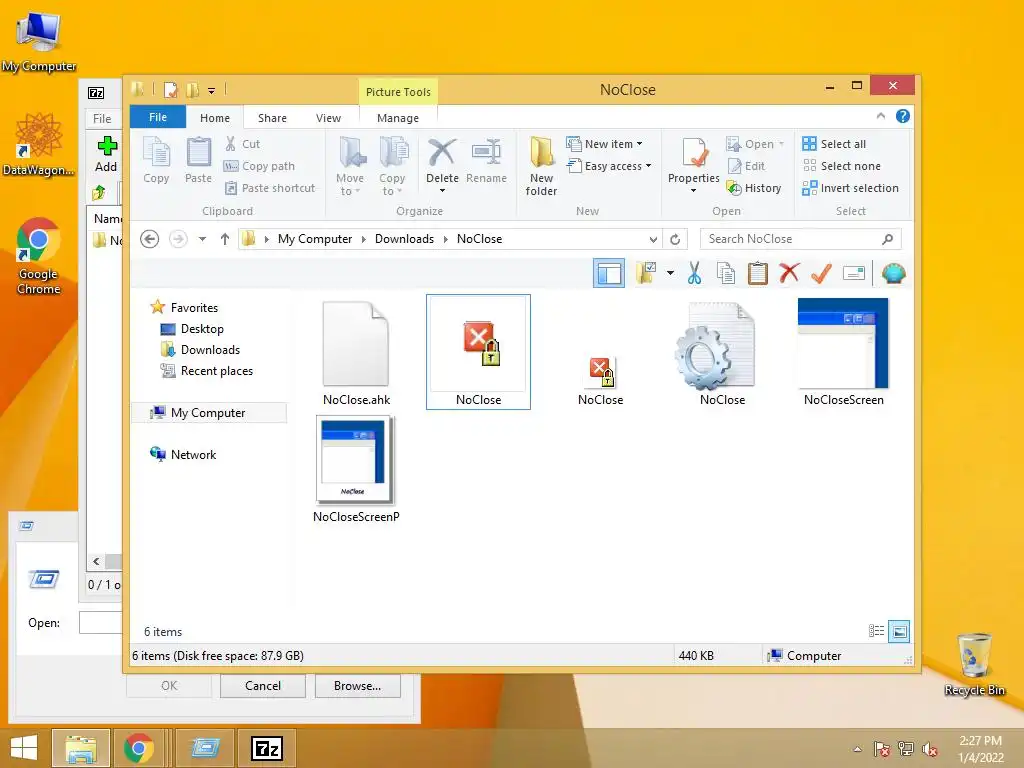Click the paste clipboard toolbar icon below address bar

758,274
